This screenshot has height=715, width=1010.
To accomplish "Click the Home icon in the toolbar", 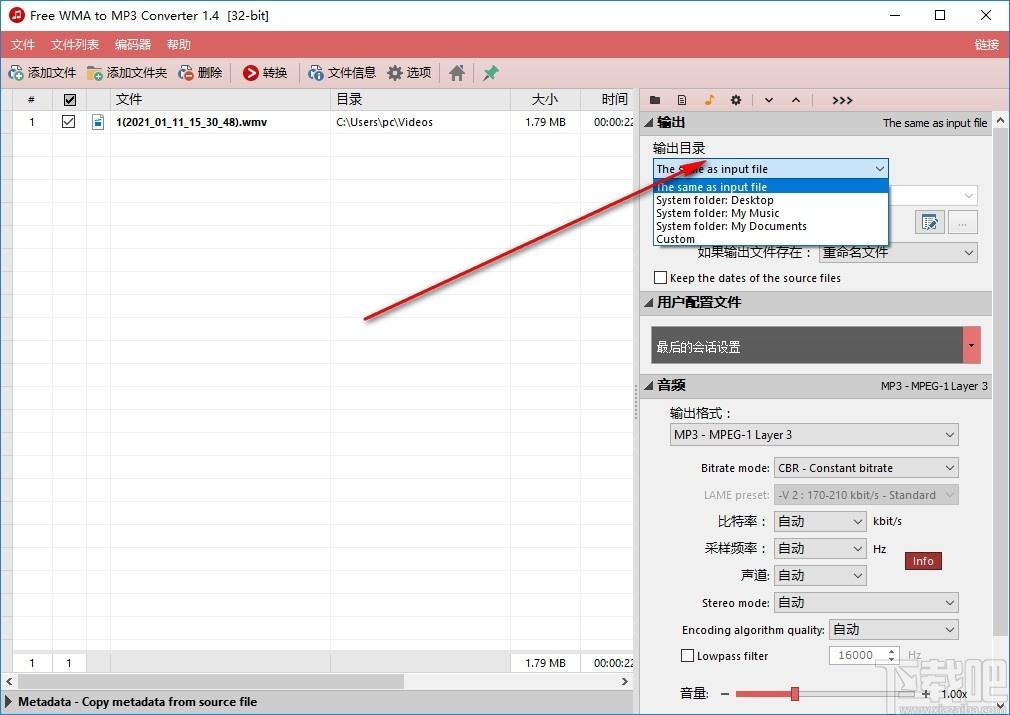I will coord(457,73).
